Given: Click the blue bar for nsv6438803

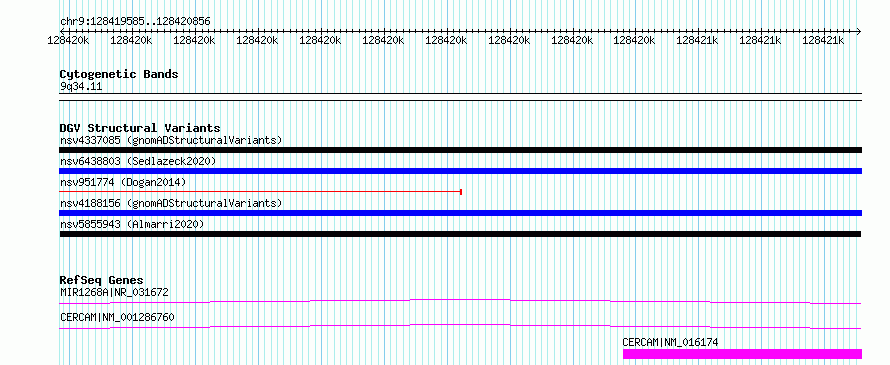Looking at the screenshot, I should 460,171.
